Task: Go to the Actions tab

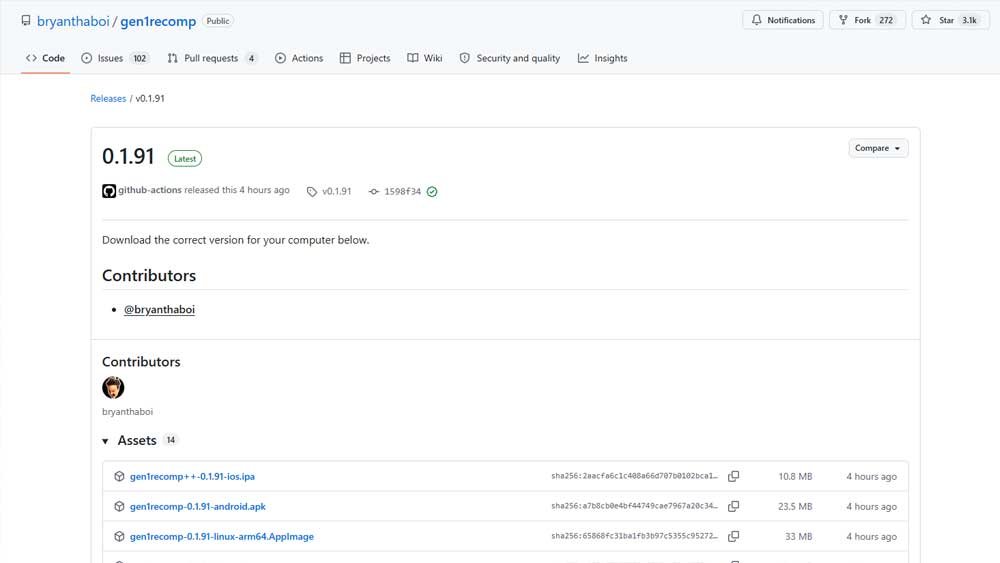Action: tap(299, 58)
